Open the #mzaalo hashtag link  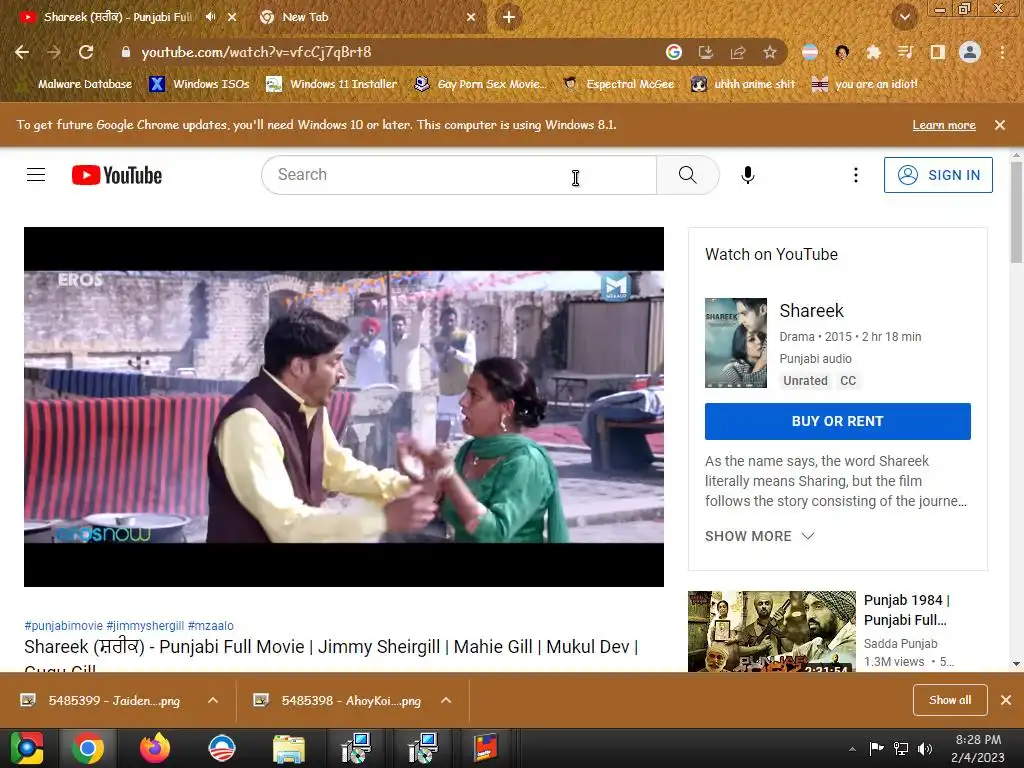(210, 626)
